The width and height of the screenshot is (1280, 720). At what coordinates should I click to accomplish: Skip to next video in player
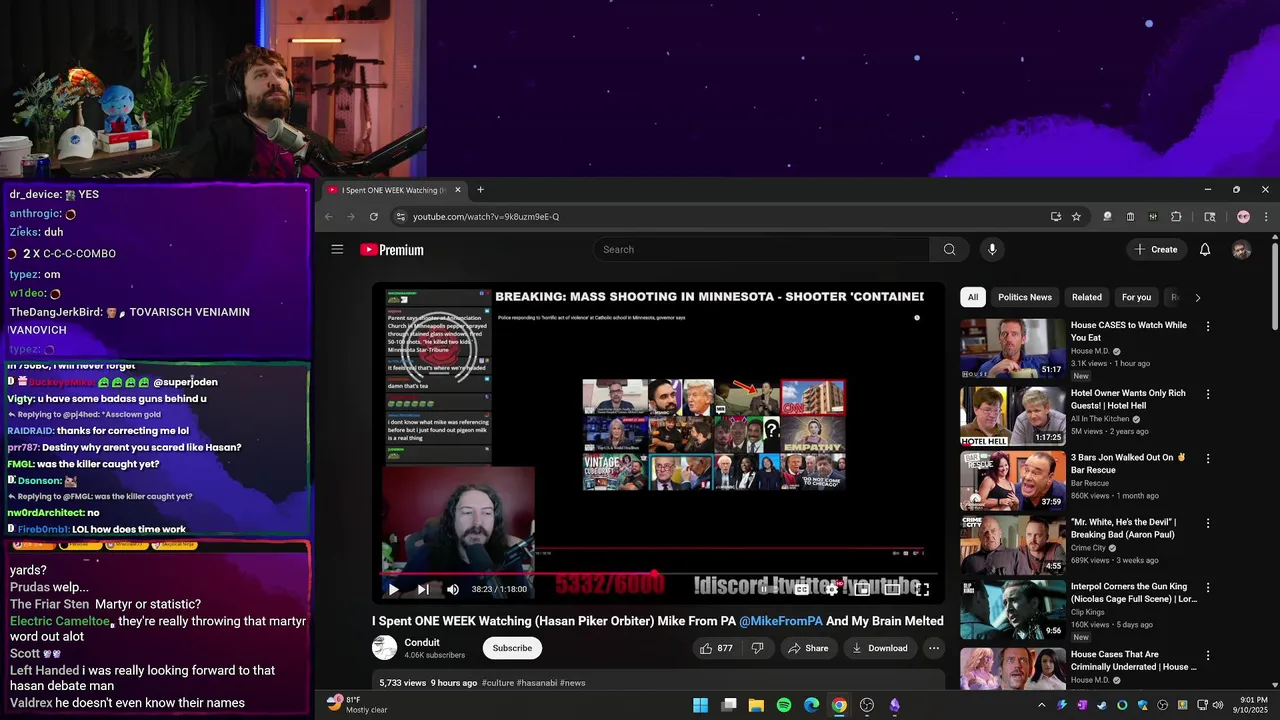click(x=422, y=590)
